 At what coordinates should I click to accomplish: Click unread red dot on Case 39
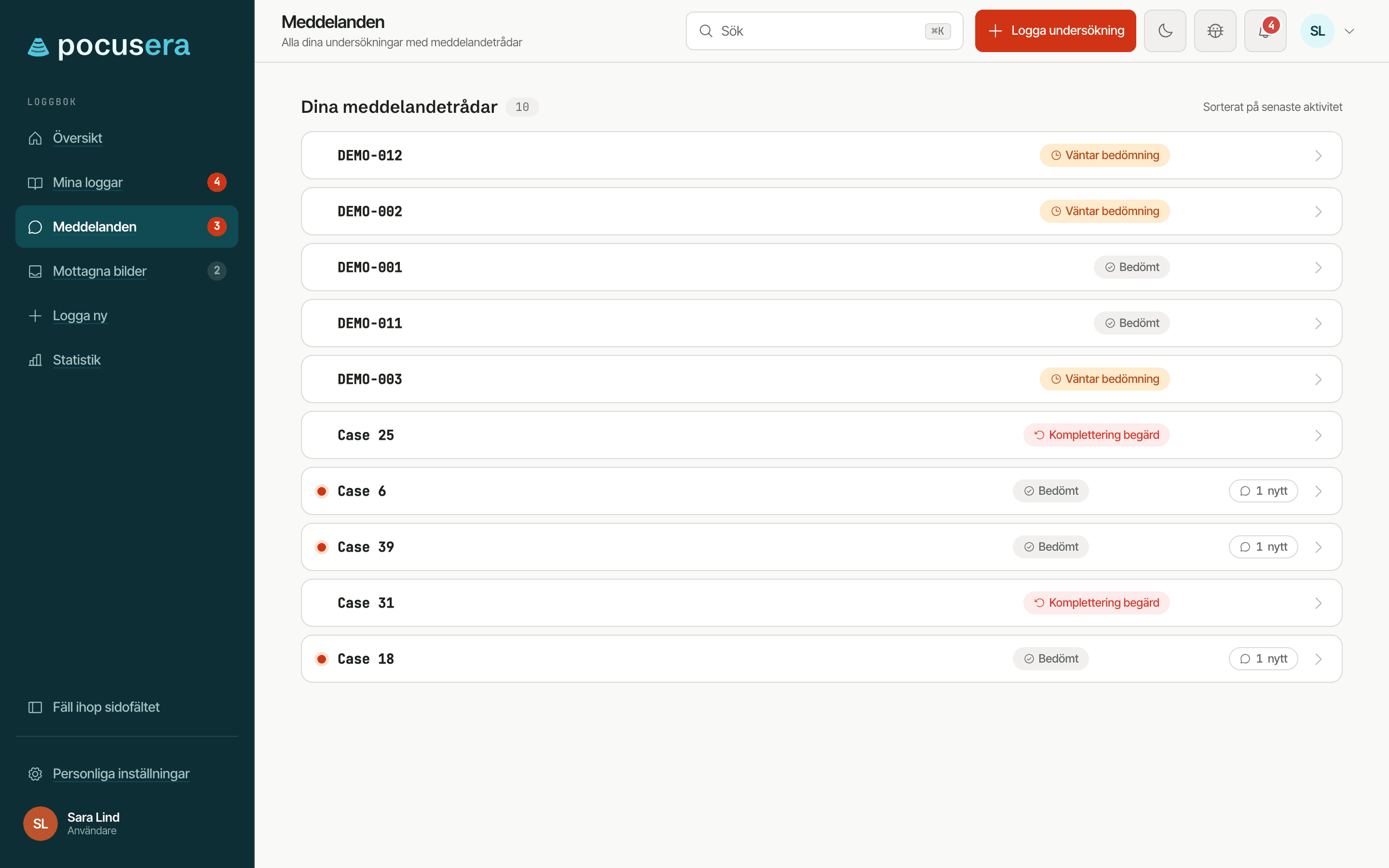(322, 547)
